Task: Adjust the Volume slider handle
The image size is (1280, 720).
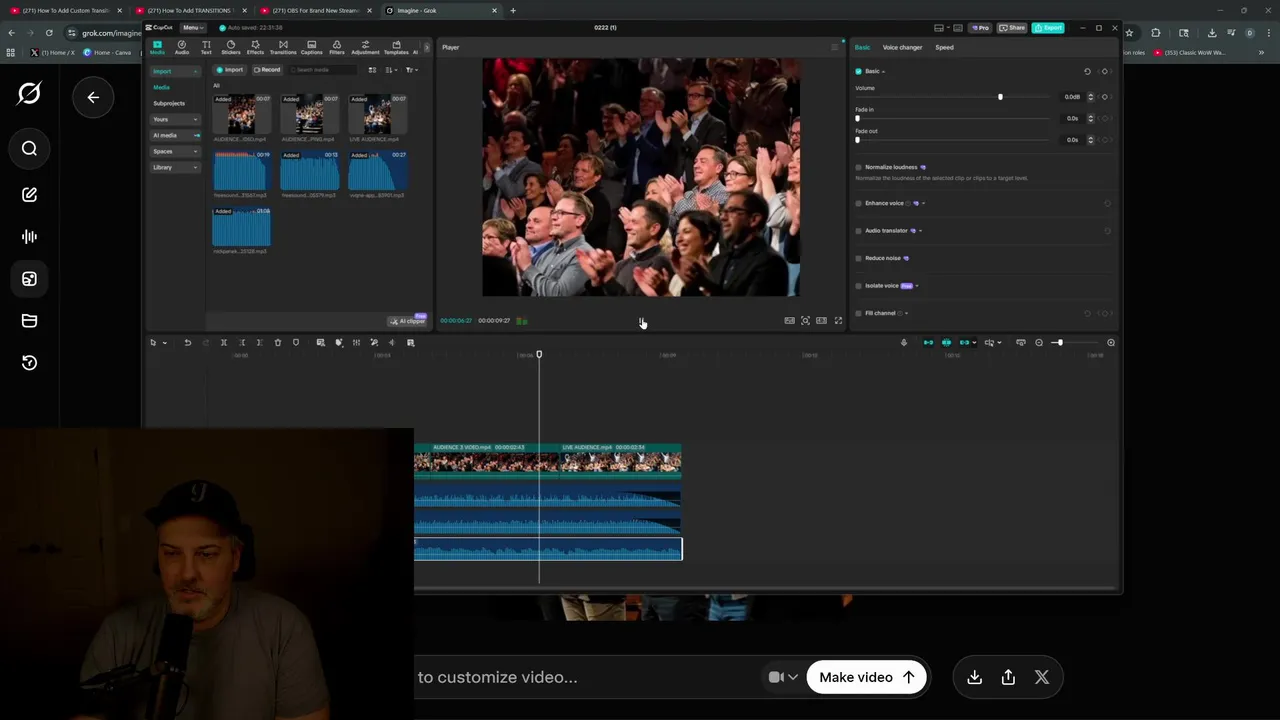Action: tap(1000, 97)
